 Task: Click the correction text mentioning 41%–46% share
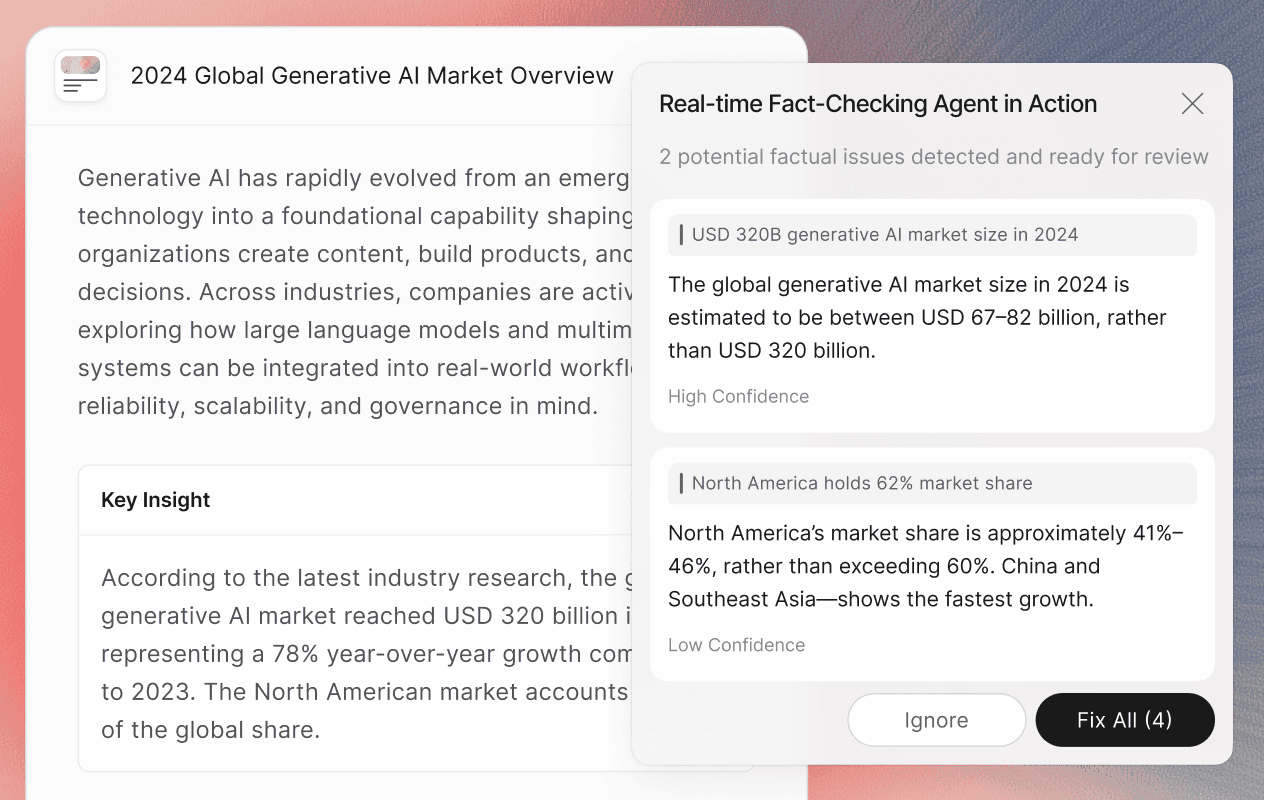[925, 566]
